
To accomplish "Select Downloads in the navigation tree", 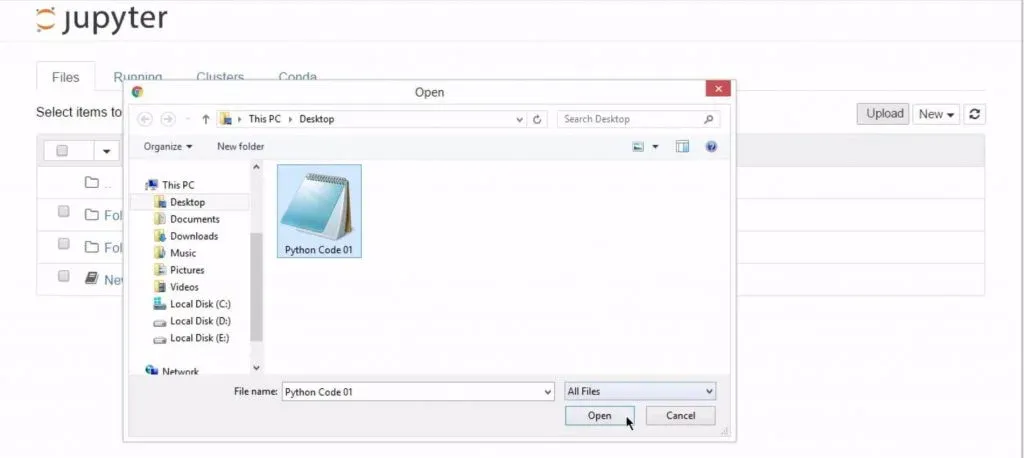I will (x=193, y=236).
